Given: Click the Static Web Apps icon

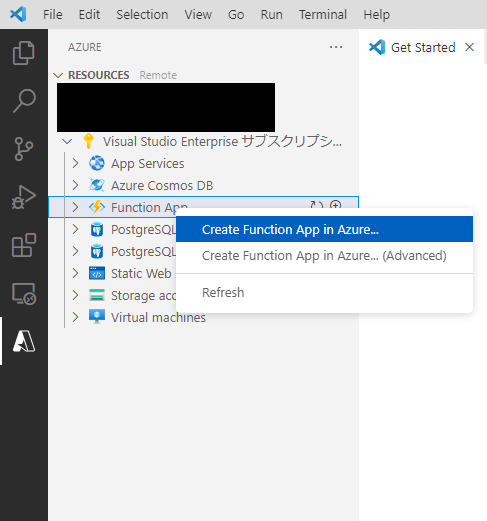Looking at the screenshot, I should tap(97, 273).
